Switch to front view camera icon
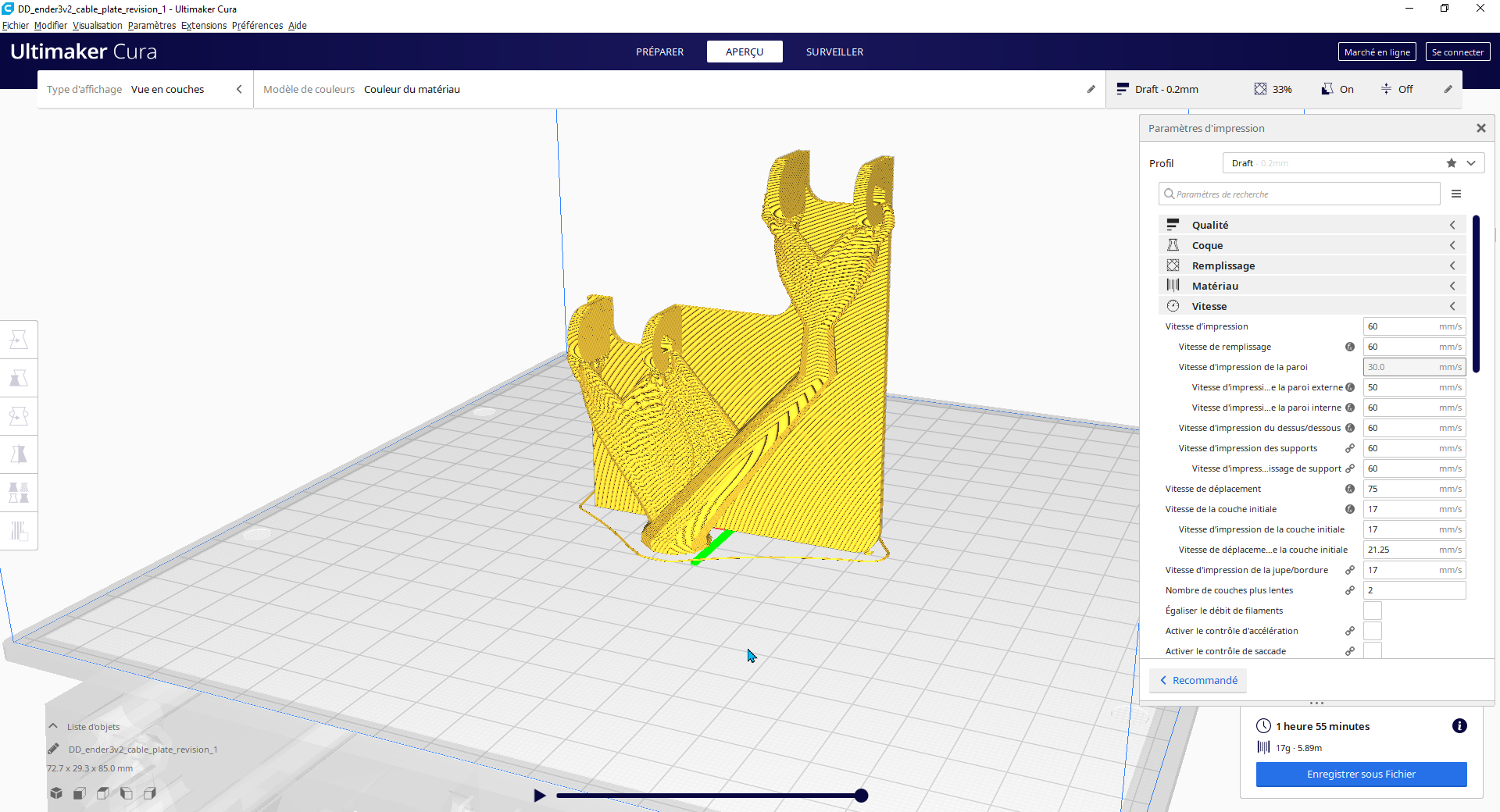Viewport: 1500px width, 812px height. [80, 793]
